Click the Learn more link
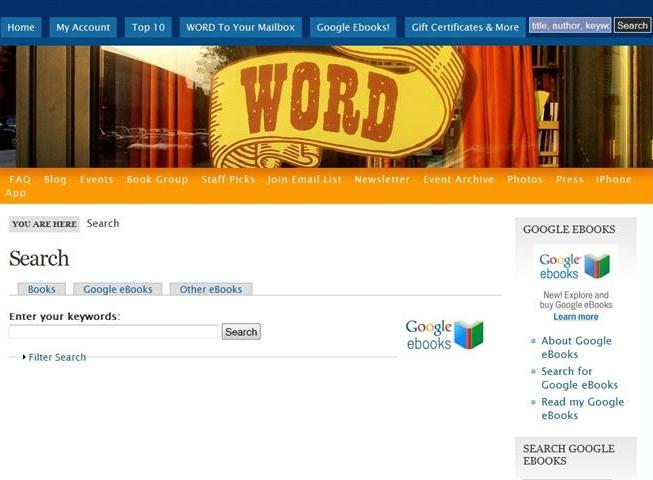This screenshot has height=480, width=653. pyautogui.click(x=576, y=317)
